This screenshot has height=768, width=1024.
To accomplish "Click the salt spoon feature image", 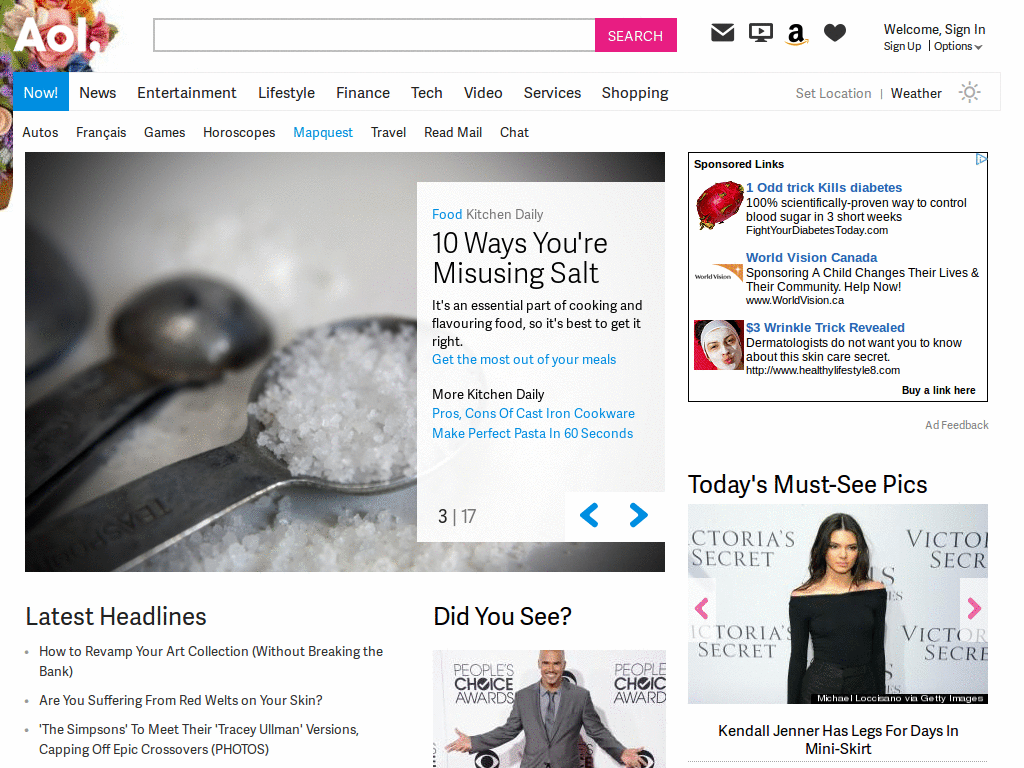I will pyautogui.click(x=221, y=362).
